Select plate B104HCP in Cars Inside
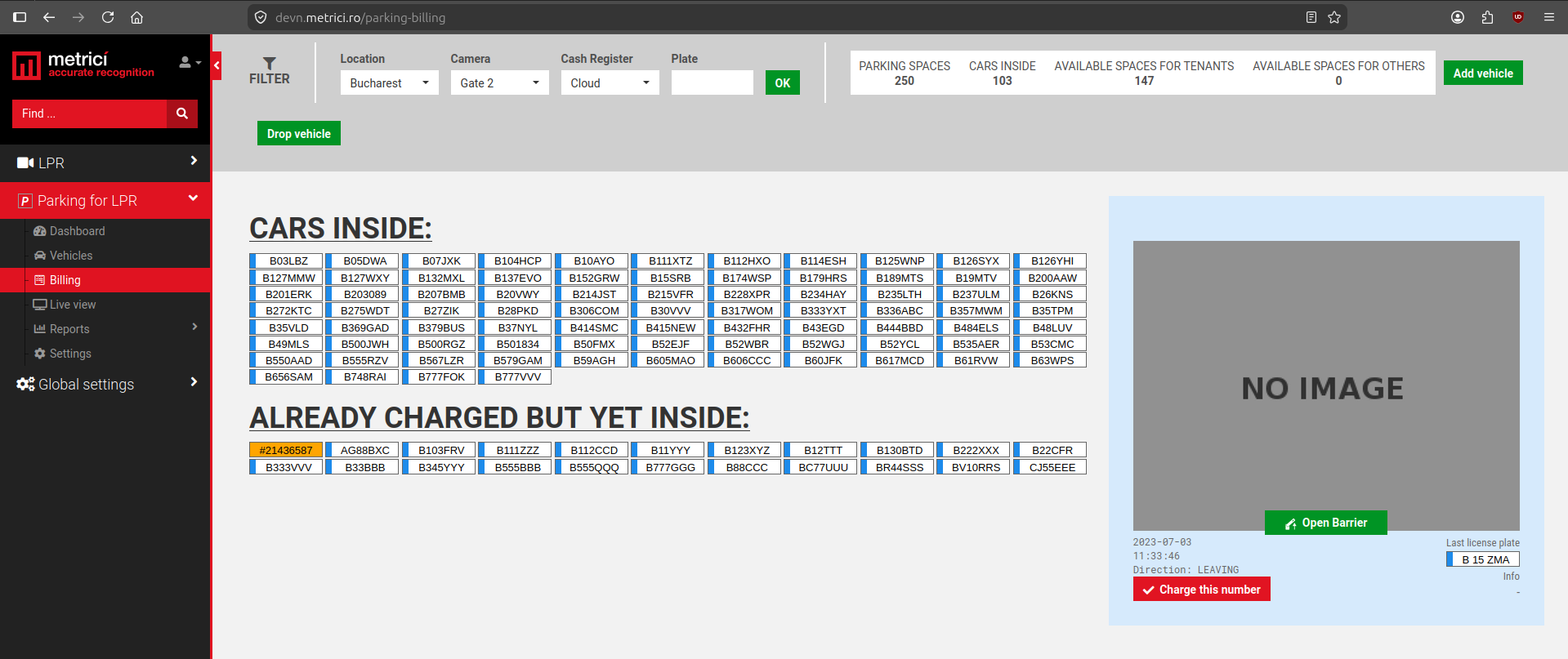Screen dimensions: 1568x659 (515, 260)
